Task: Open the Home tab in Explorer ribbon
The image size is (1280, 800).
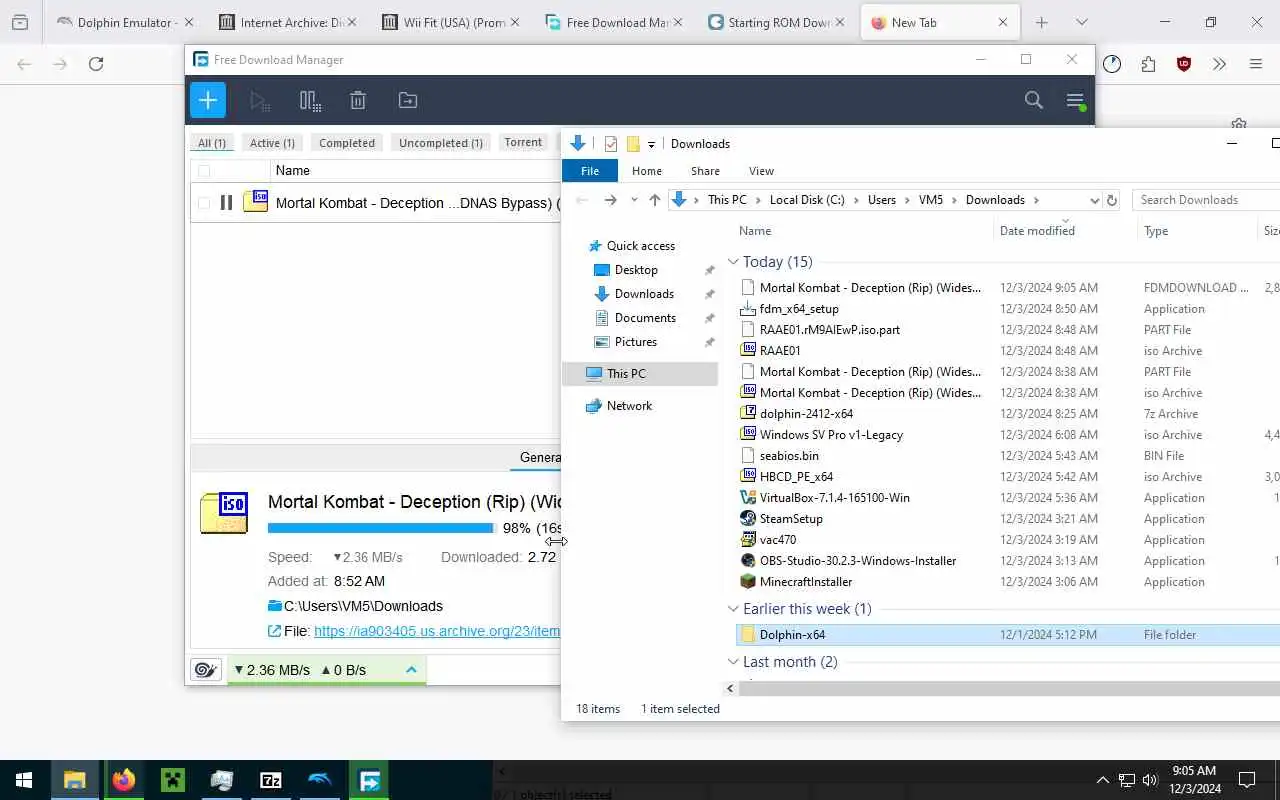Action: (647, 171)
